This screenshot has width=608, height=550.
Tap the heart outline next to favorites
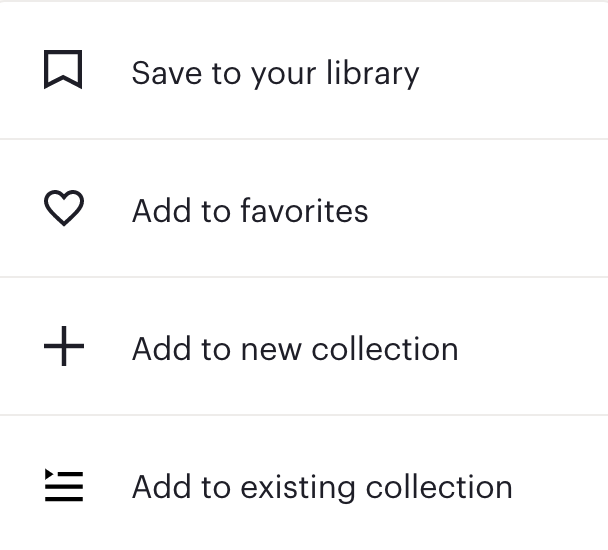[64, 208]
